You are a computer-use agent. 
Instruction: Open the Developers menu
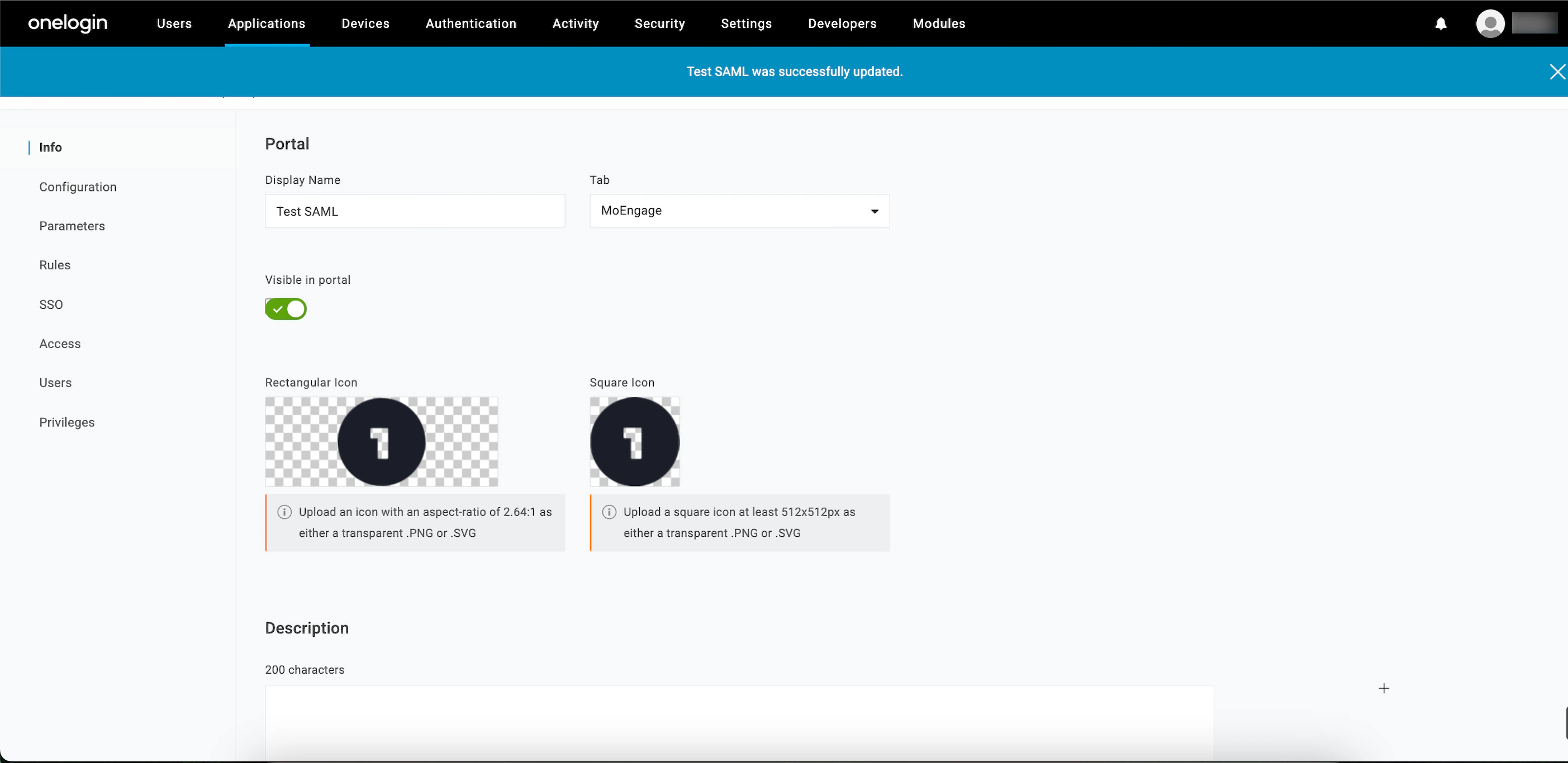(x=842, y=23)
